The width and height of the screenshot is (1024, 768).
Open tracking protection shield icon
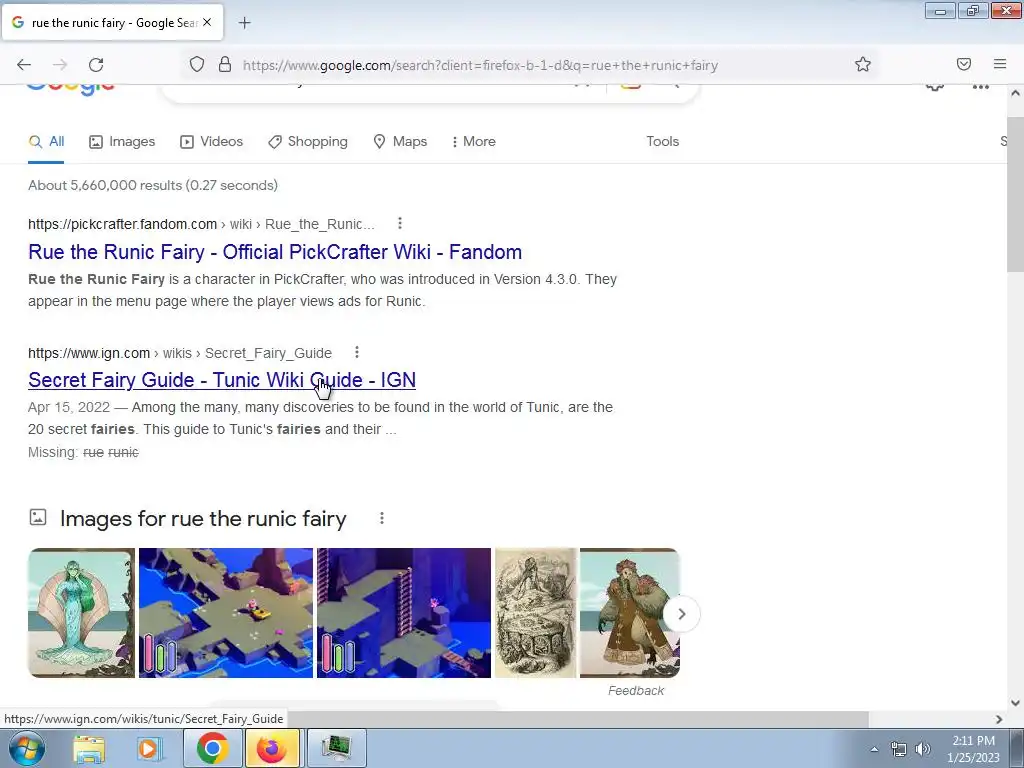tap(197, 64)
